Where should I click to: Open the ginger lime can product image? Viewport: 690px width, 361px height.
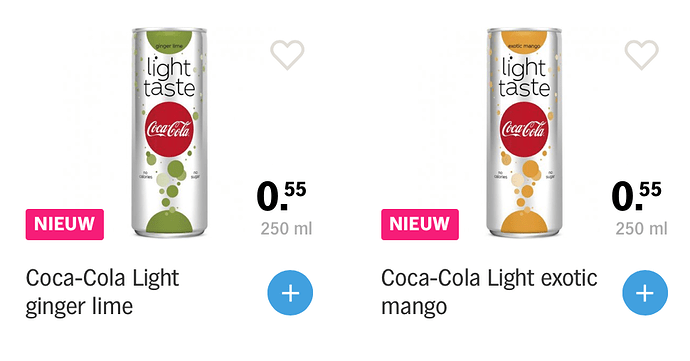pyautogui.click(x=169, y=133)
